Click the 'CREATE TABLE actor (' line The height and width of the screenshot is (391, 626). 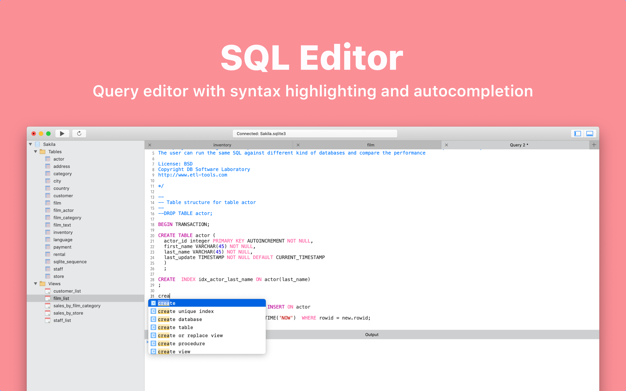pos(186,235)
